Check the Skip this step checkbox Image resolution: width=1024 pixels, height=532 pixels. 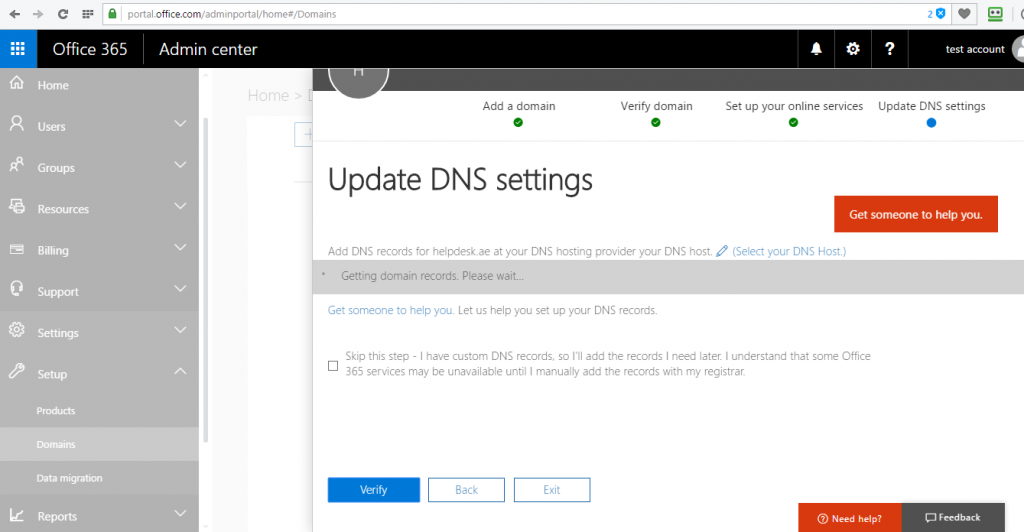[x=333, y=366]
